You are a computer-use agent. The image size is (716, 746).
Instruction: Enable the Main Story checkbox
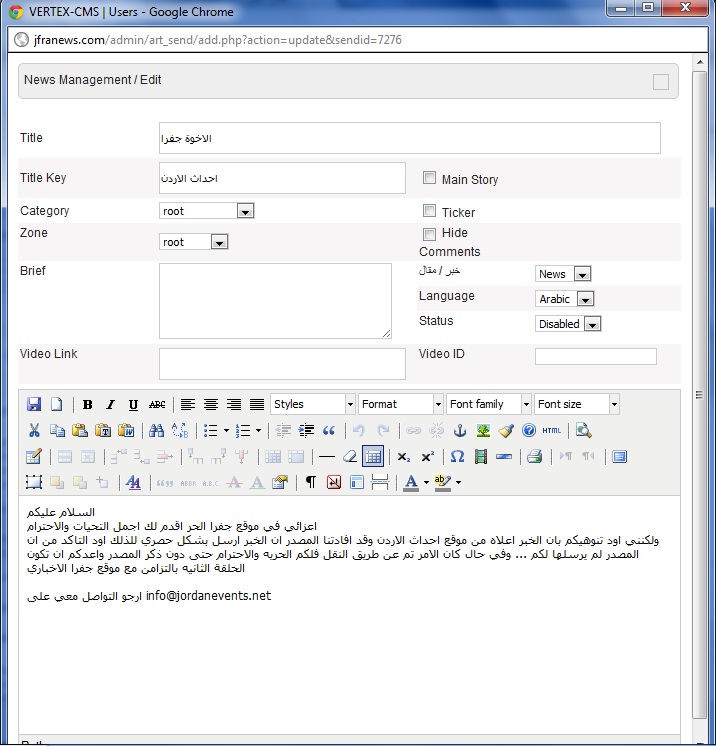pos(429,178)
